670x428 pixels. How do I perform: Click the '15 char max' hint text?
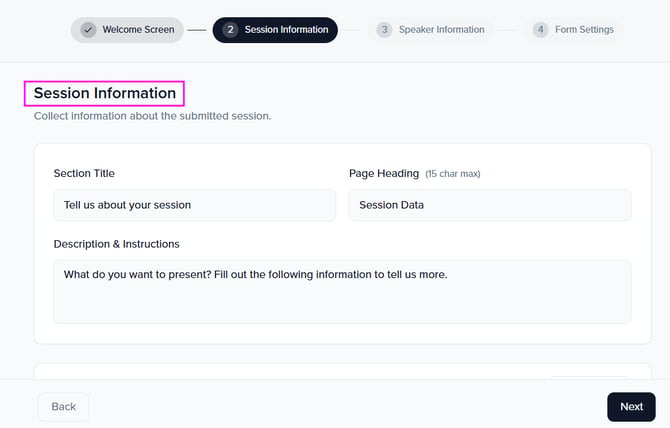click(x=453, y=174)
